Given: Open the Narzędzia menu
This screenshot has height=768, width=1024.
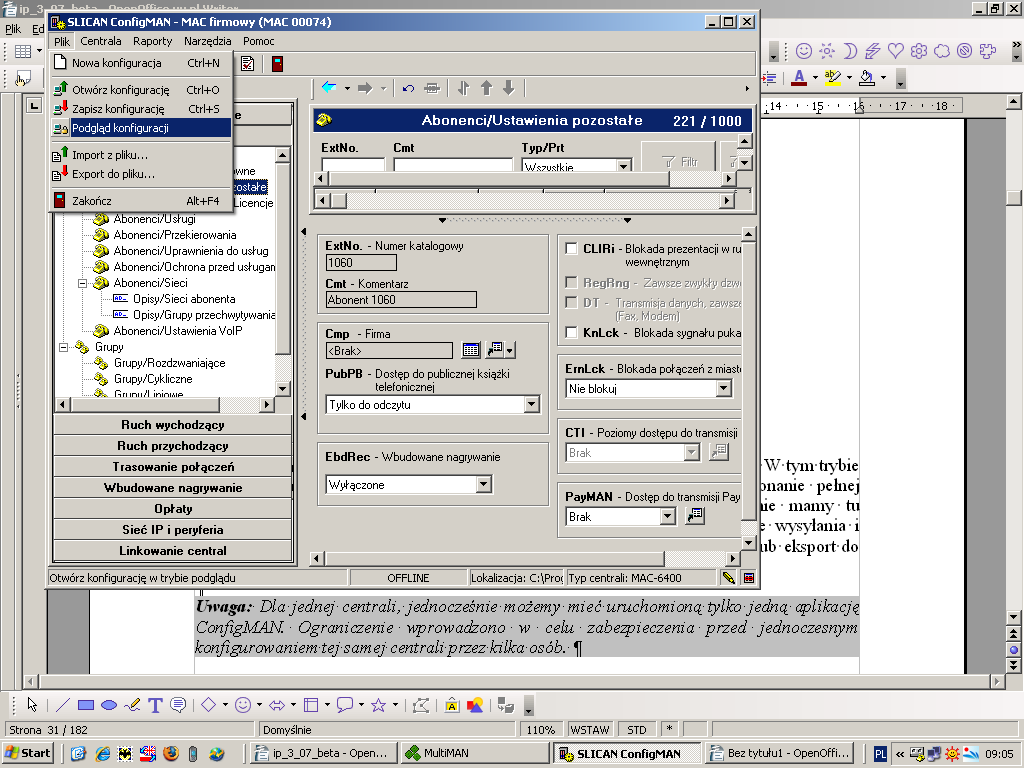Looking at the screenshot, I should [208, 41].
